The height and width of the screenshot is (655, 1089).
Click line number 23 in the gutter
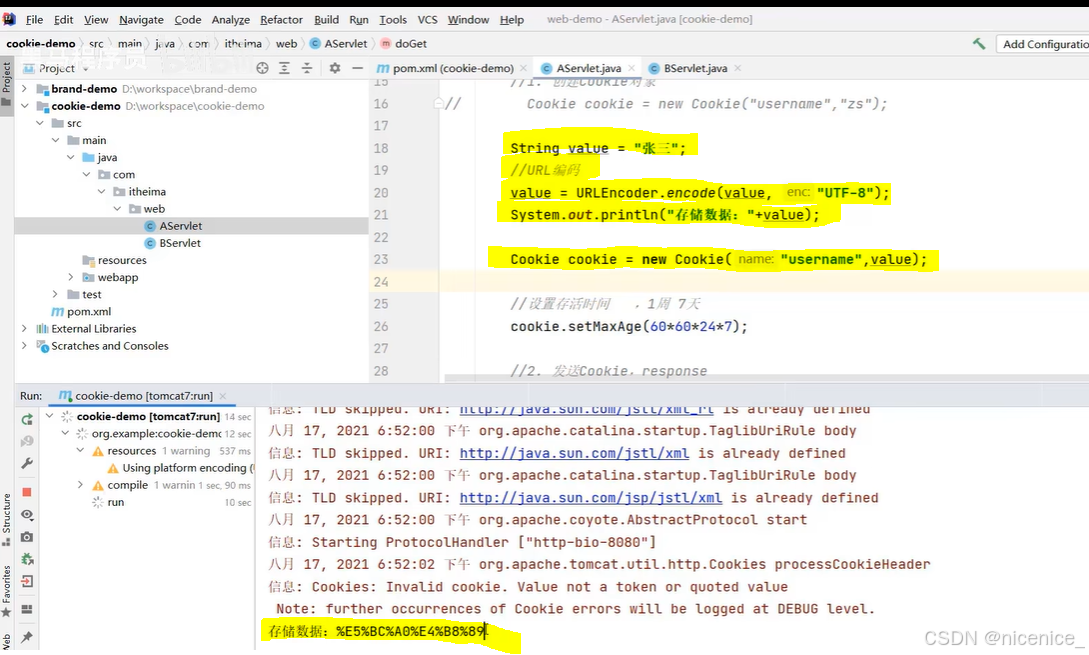(x=381, y=259)
